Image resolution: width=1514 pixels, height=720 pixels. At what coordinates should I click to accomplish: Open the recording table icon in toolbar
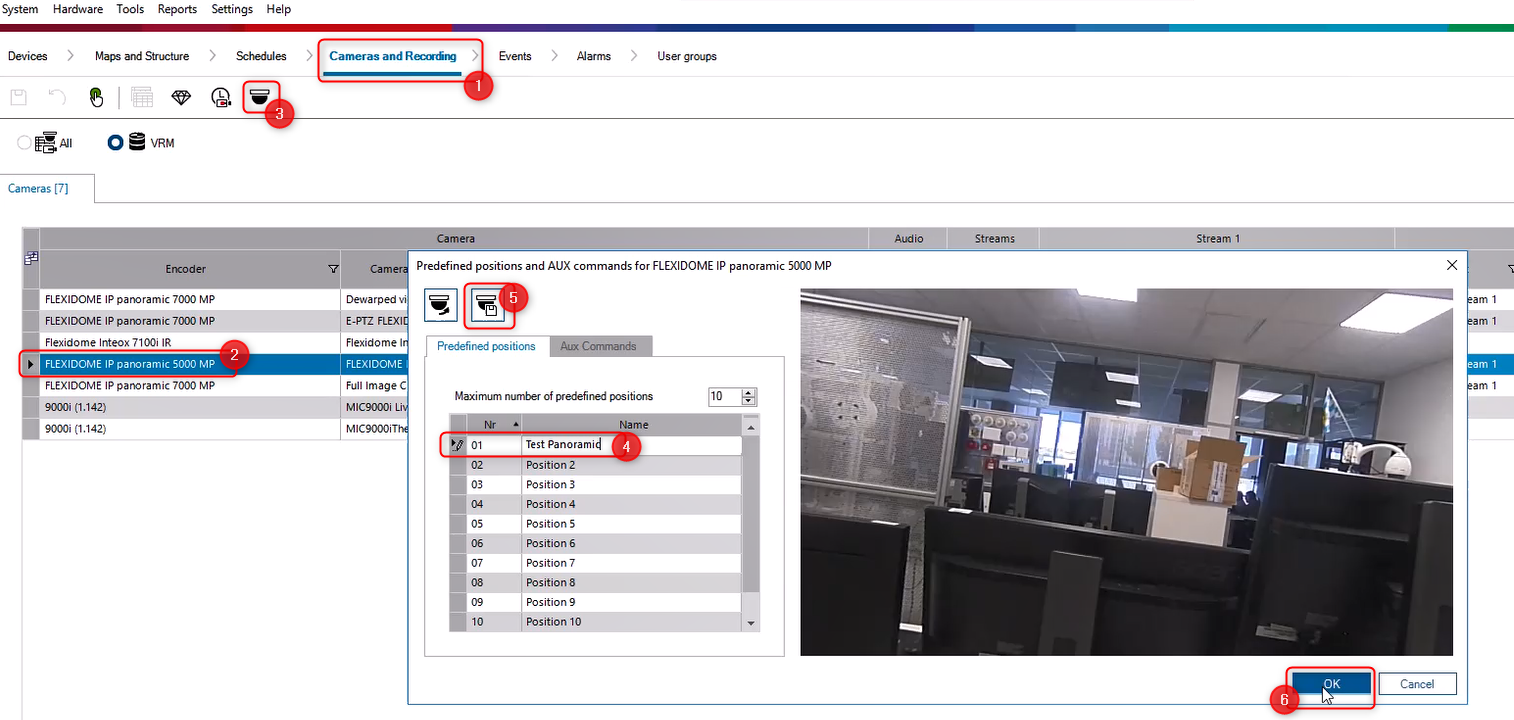(141, 97)
